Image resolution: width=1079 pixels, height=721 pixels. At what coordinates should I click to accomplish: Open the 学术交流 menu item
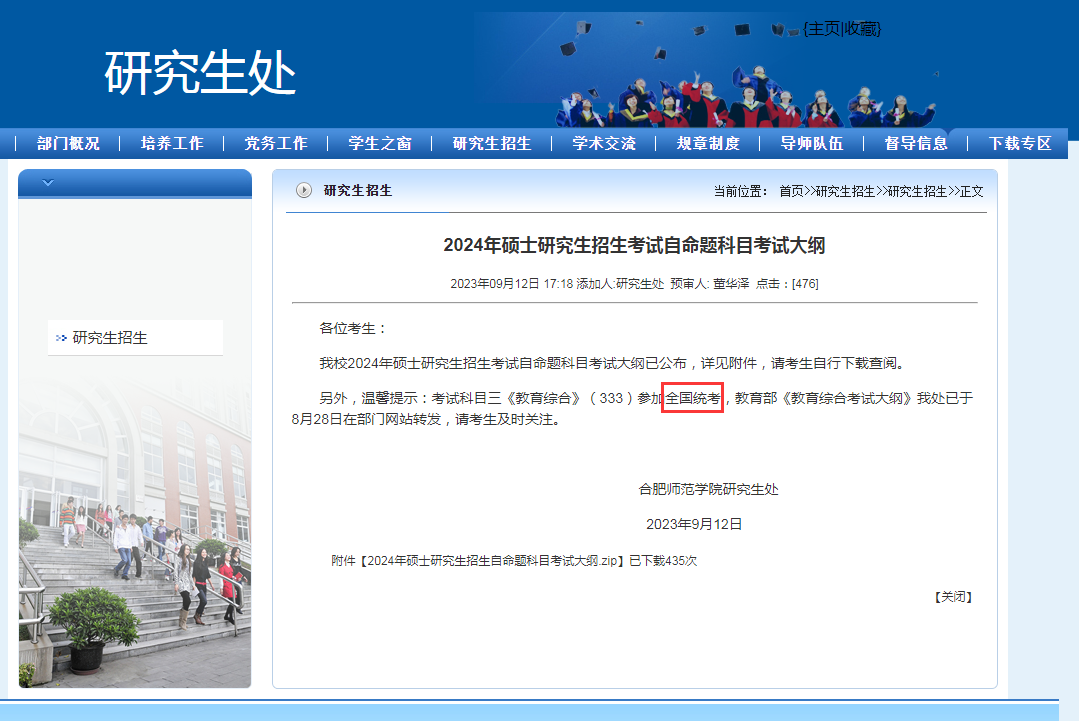tap(604, 143)
